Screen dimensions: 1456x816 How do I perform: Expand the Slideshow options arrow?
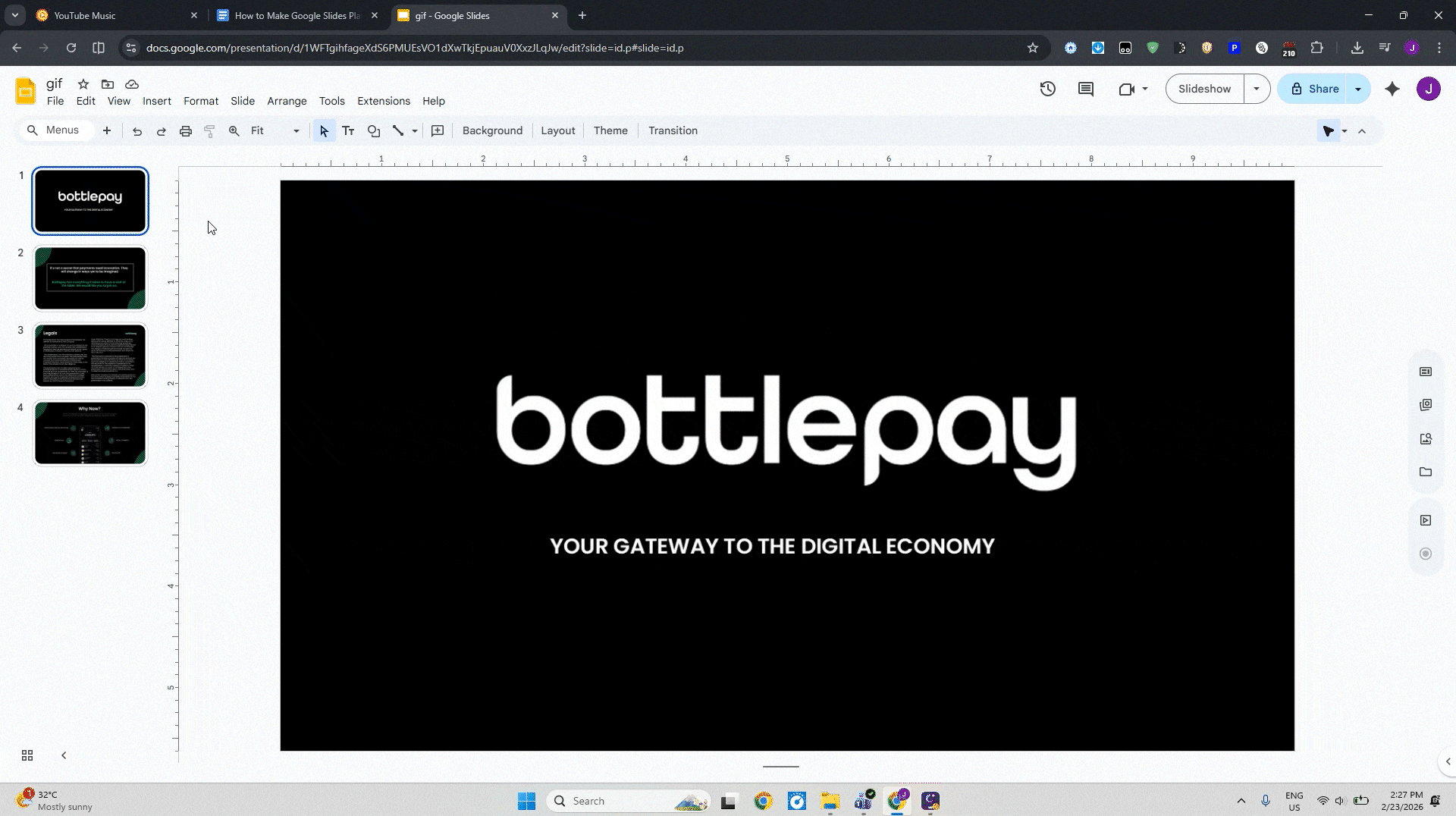tap(1258, 89)
